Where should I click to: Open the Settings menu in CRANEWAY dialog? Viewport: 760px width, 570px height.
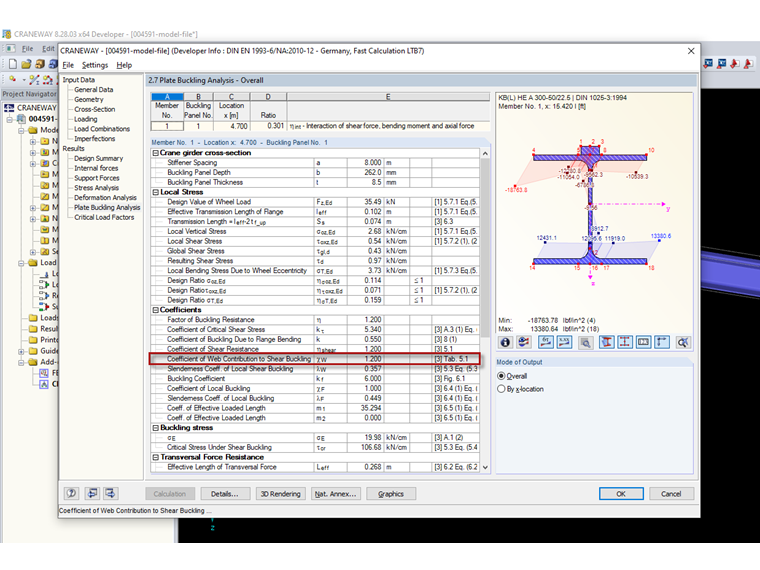[x=95, y=65]
